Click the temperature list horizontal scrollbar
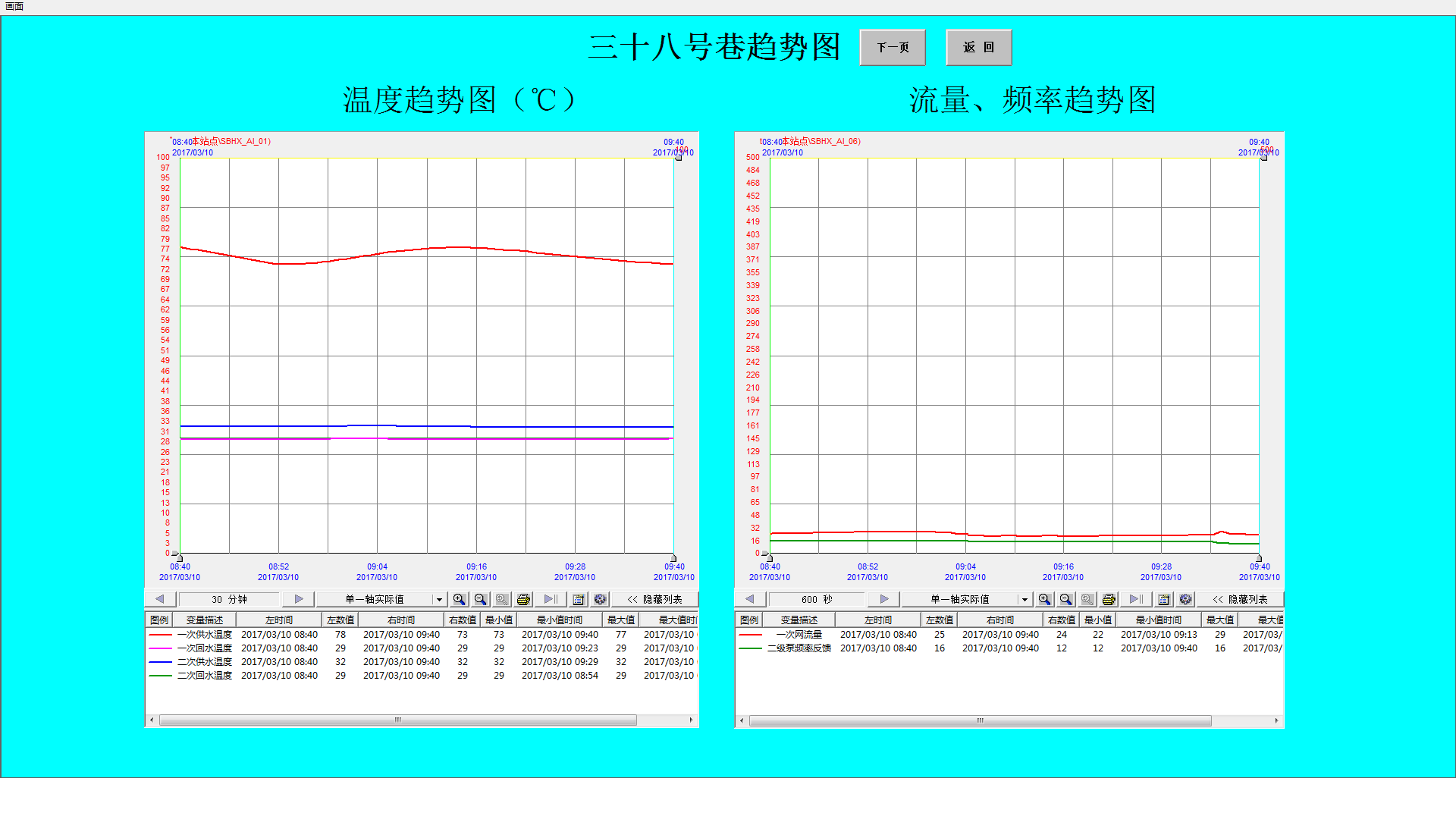This screenshot has height=819, width=1456. 397,720
